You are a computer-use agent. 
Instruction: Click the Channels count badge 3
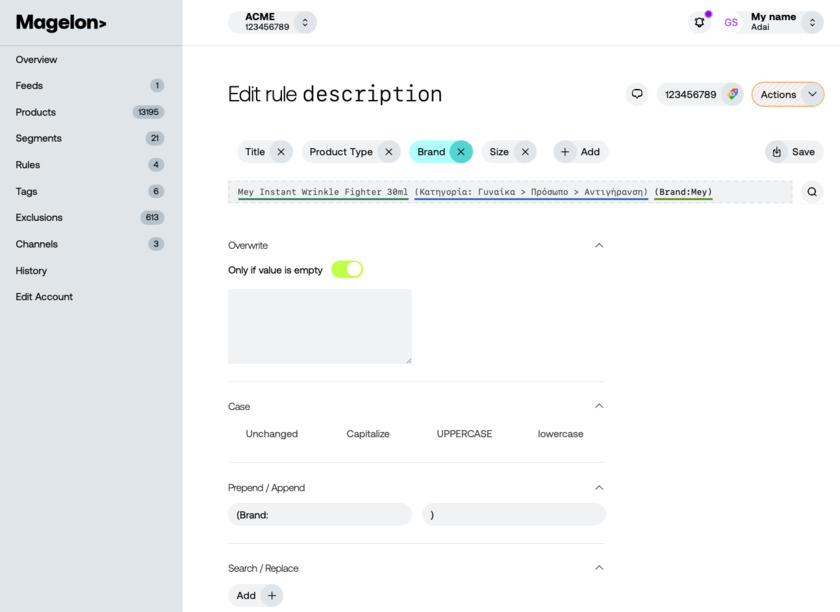click(x=156, y=244)
